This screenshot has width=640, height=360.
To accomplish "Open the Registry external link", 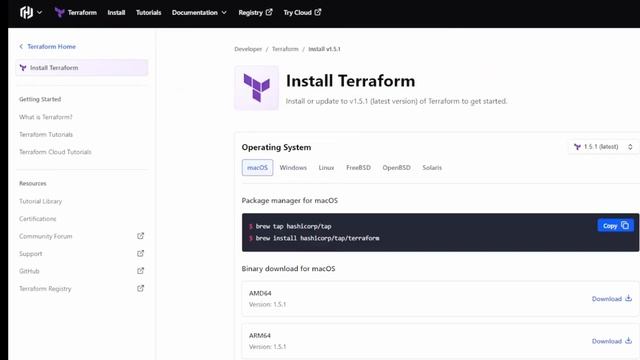I will 255,13.
